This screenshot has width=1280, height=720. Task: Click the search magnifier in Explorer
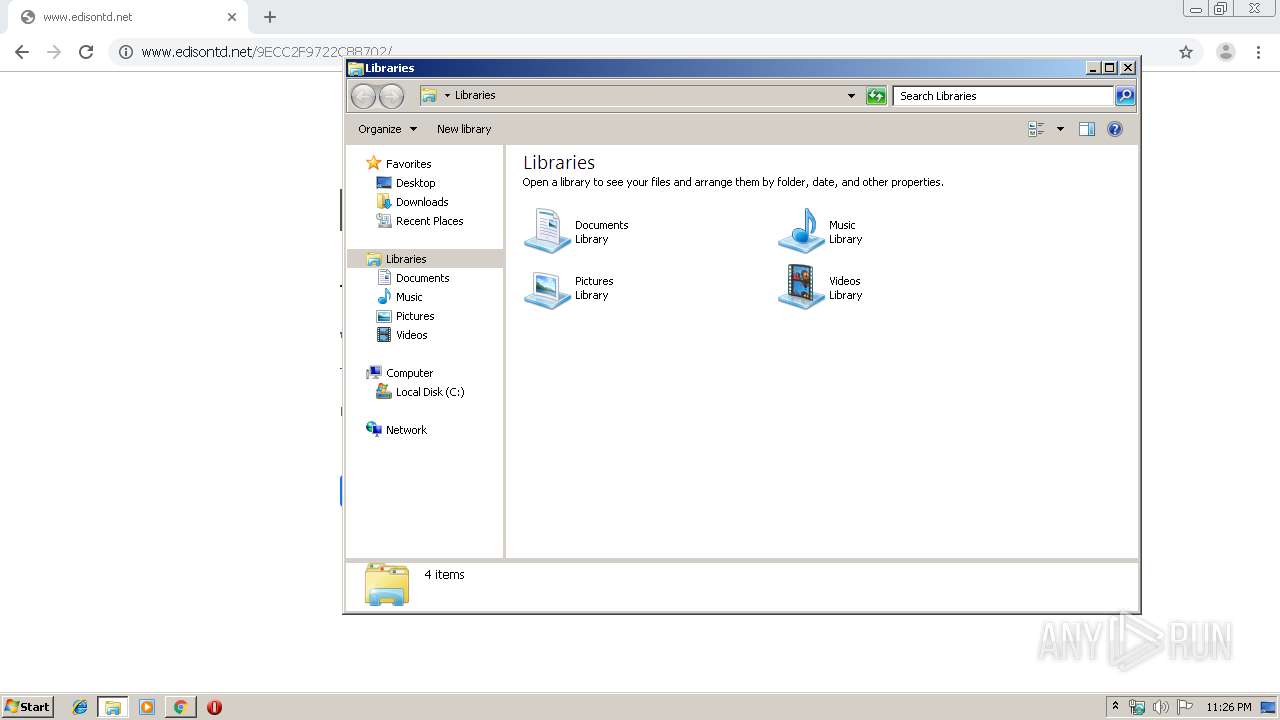pyautogui.click(x=1125, y=96)
